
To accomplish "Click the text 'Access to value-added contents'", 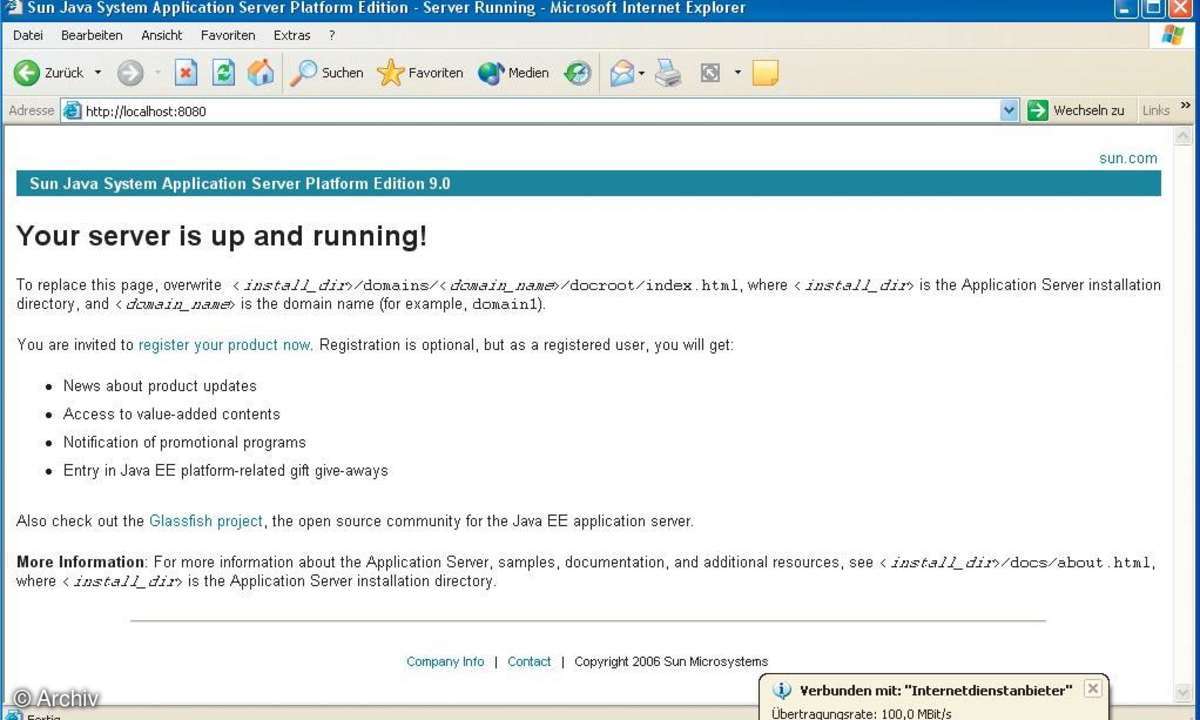I will tap(172, 414).
